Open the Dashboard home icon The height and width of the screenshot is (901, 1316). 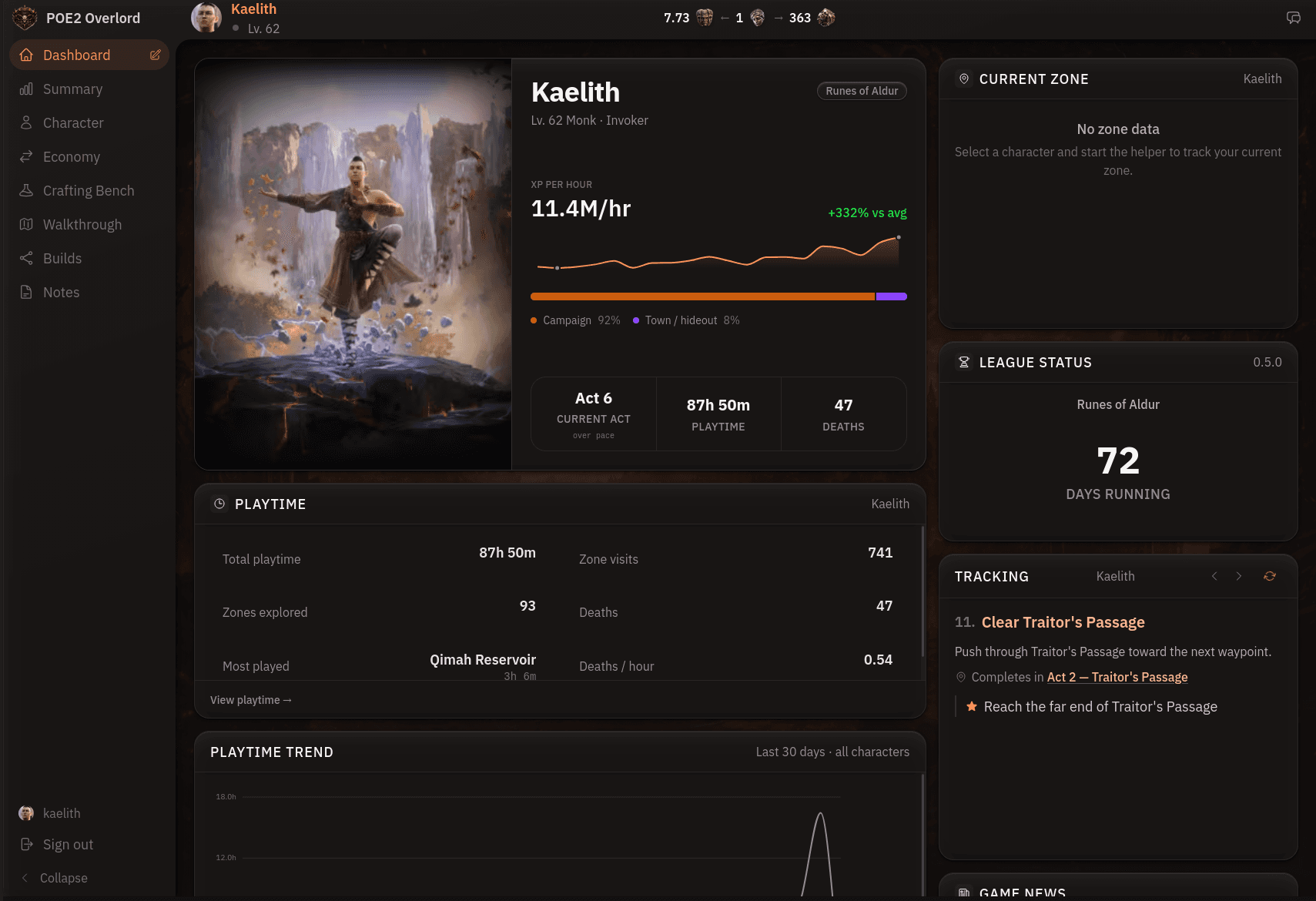click(26, 55)
